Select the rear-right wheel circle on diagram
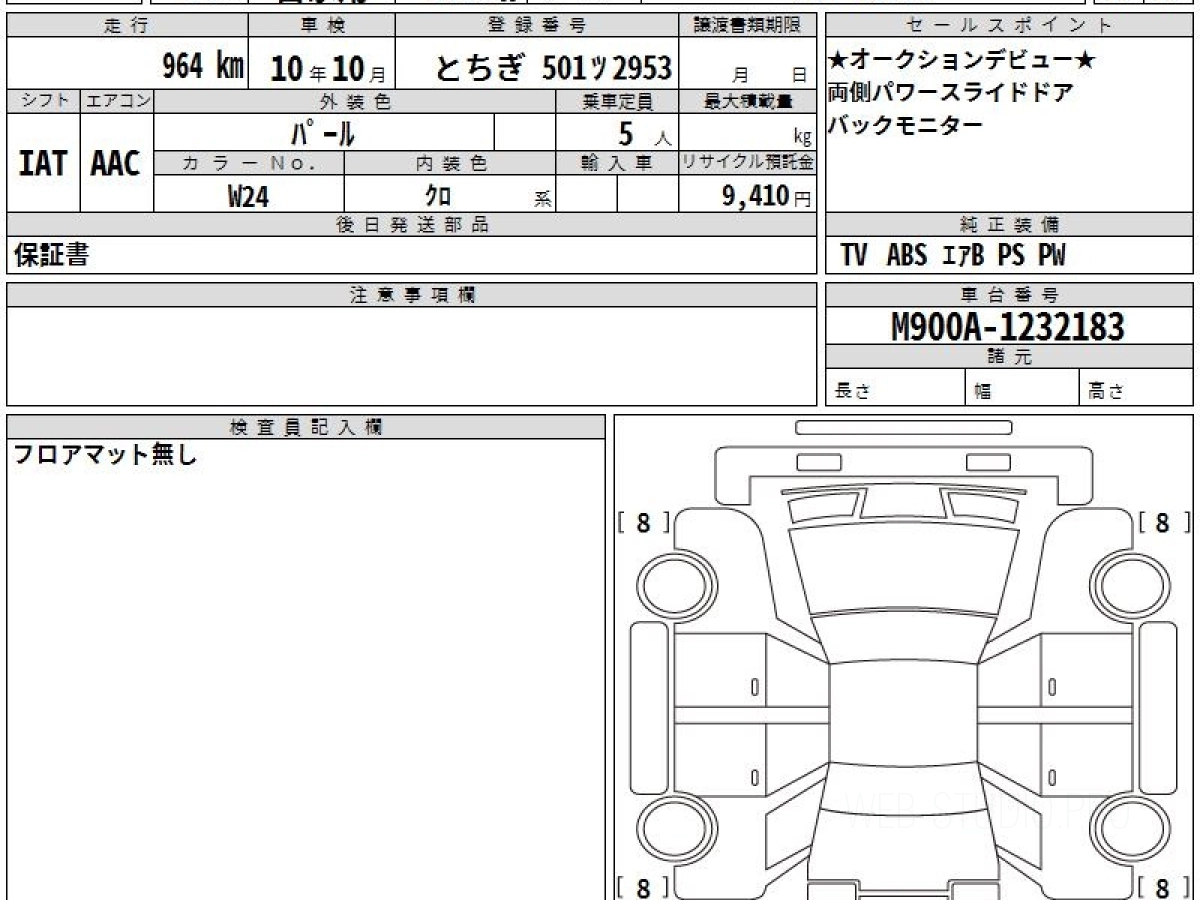This screenshot has width=1200, height=900. [x=1129, y=829]
